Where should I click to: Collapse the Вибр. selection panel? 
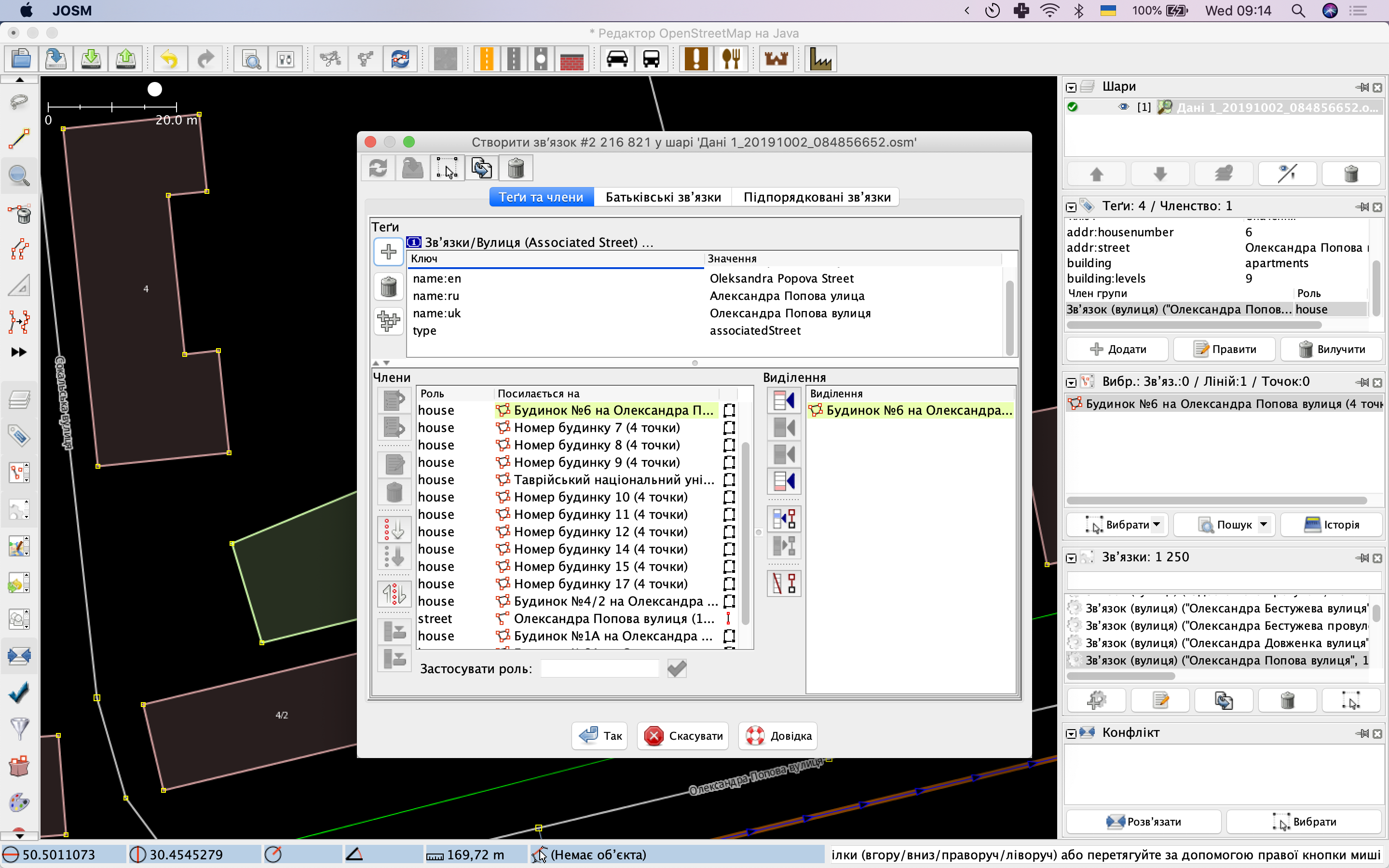pos(1071,382)
